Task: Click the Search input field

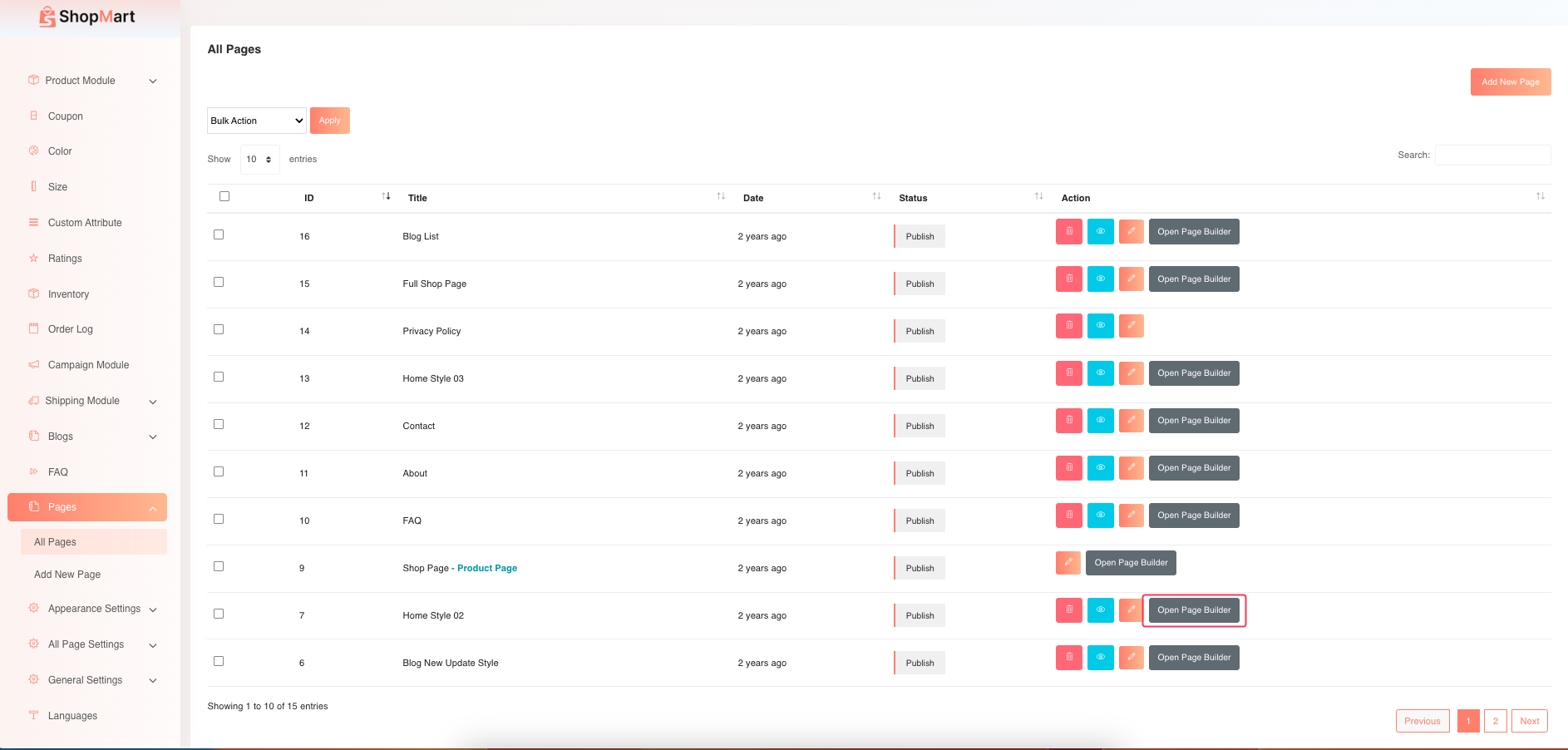Action: pyautogui.click(x=1492, y=155)
